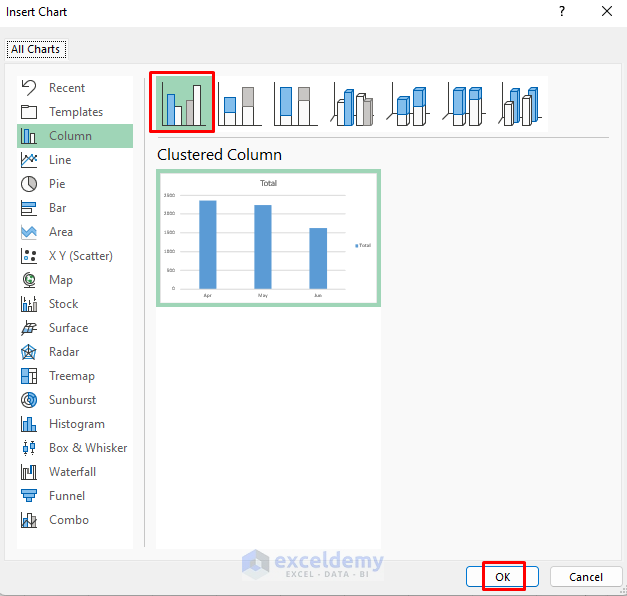Click the Box & Whisker category icon
Image resolution: width=627 pixels, height=596 pixels.
pyautogui.click(x=29, y=448)
